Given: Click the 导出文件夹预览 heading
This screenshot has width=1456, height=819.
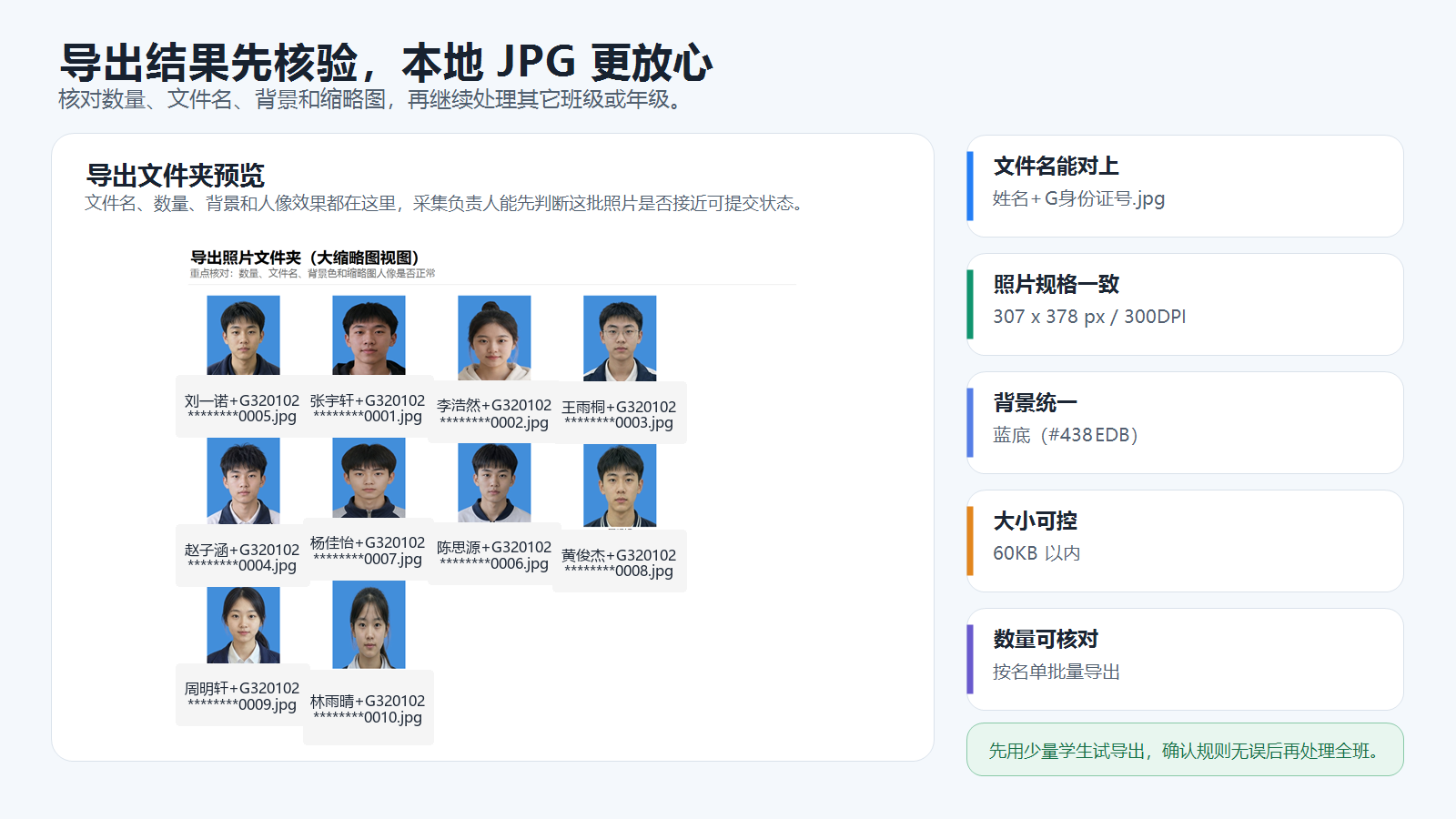Looking at the screenshot, I should 175,175.
